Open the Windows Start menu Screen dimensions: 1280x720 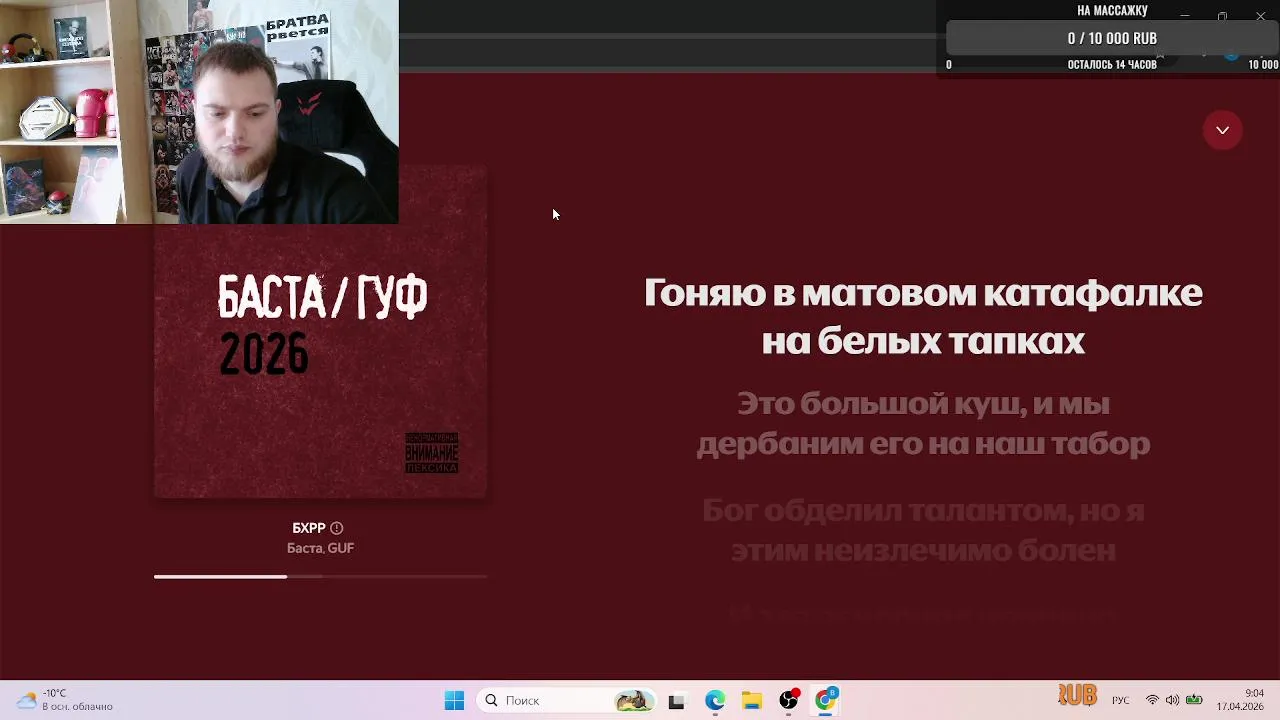[x=454, y=701]
